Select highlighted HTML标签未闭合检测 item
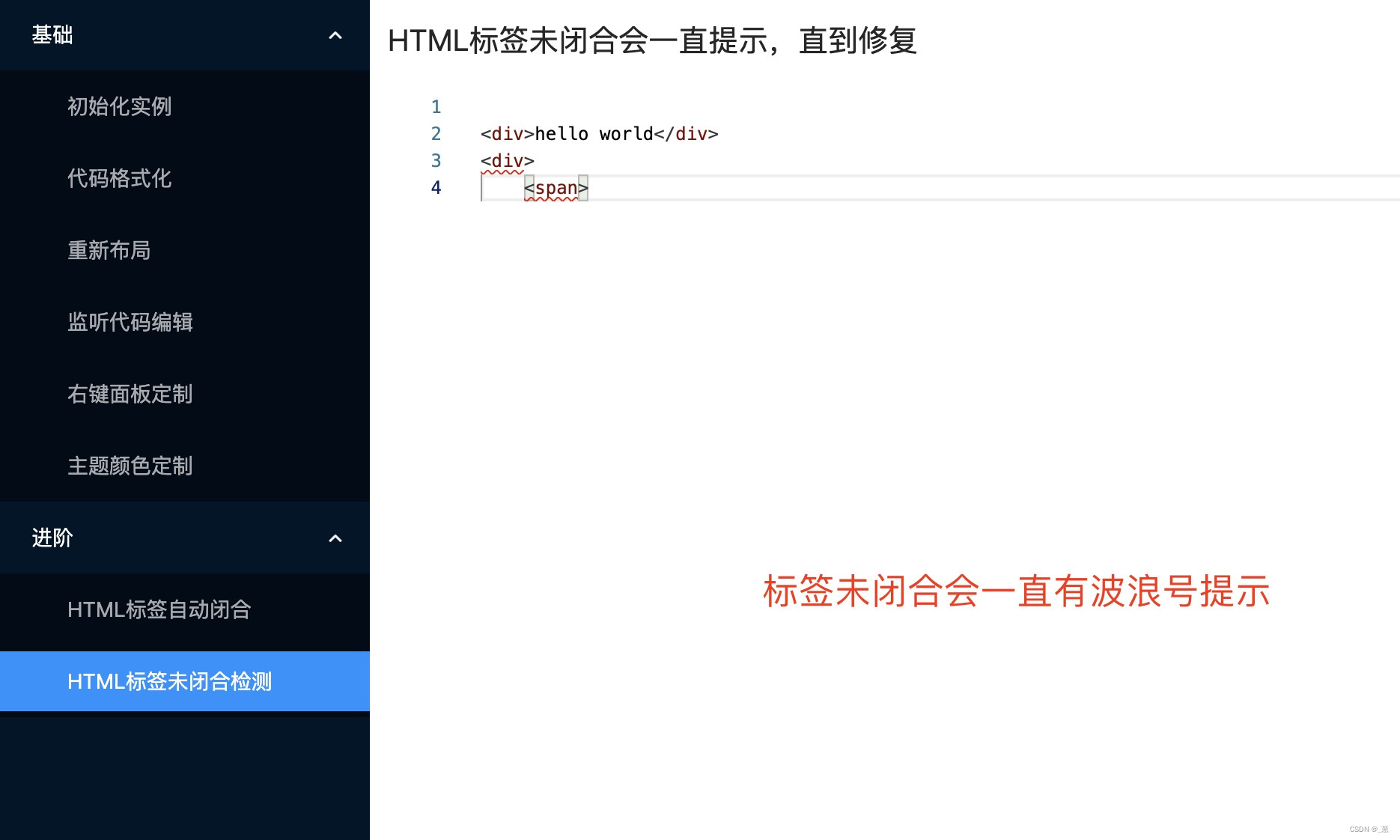The height and width of the screenshot is (840, 1400). point(185,681)
